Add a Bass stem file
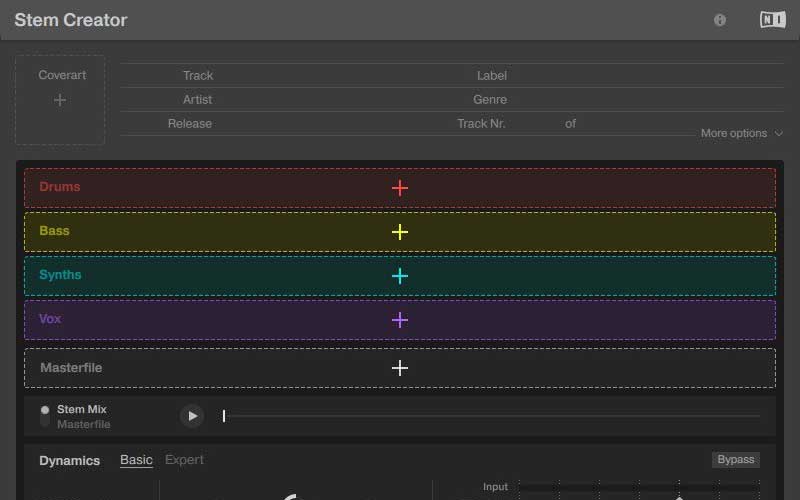The width and height of the screenshot is (800, 500). pos(399,232)
